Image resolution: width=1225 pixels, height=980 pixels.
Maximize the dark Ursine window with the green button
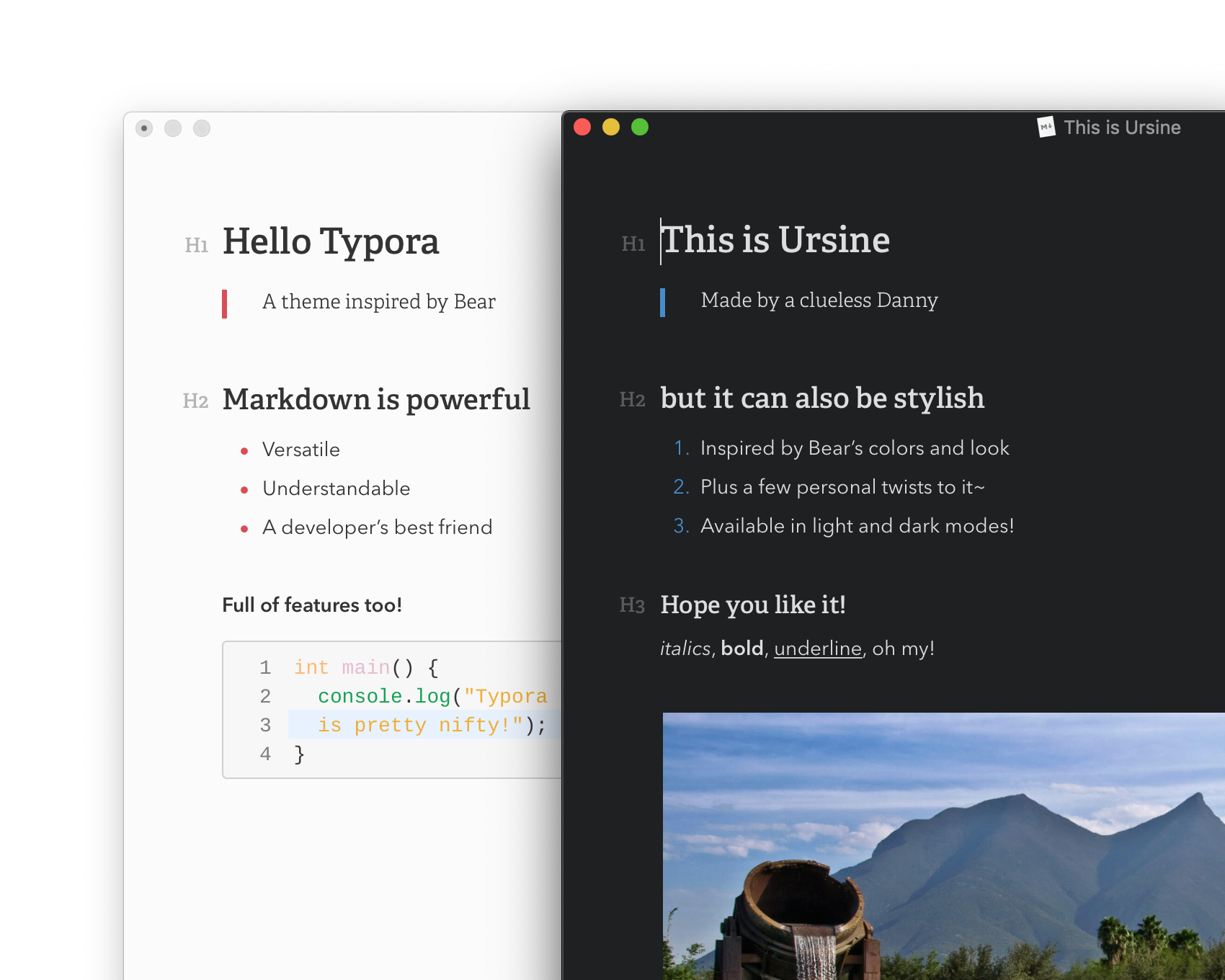[640, 127]
